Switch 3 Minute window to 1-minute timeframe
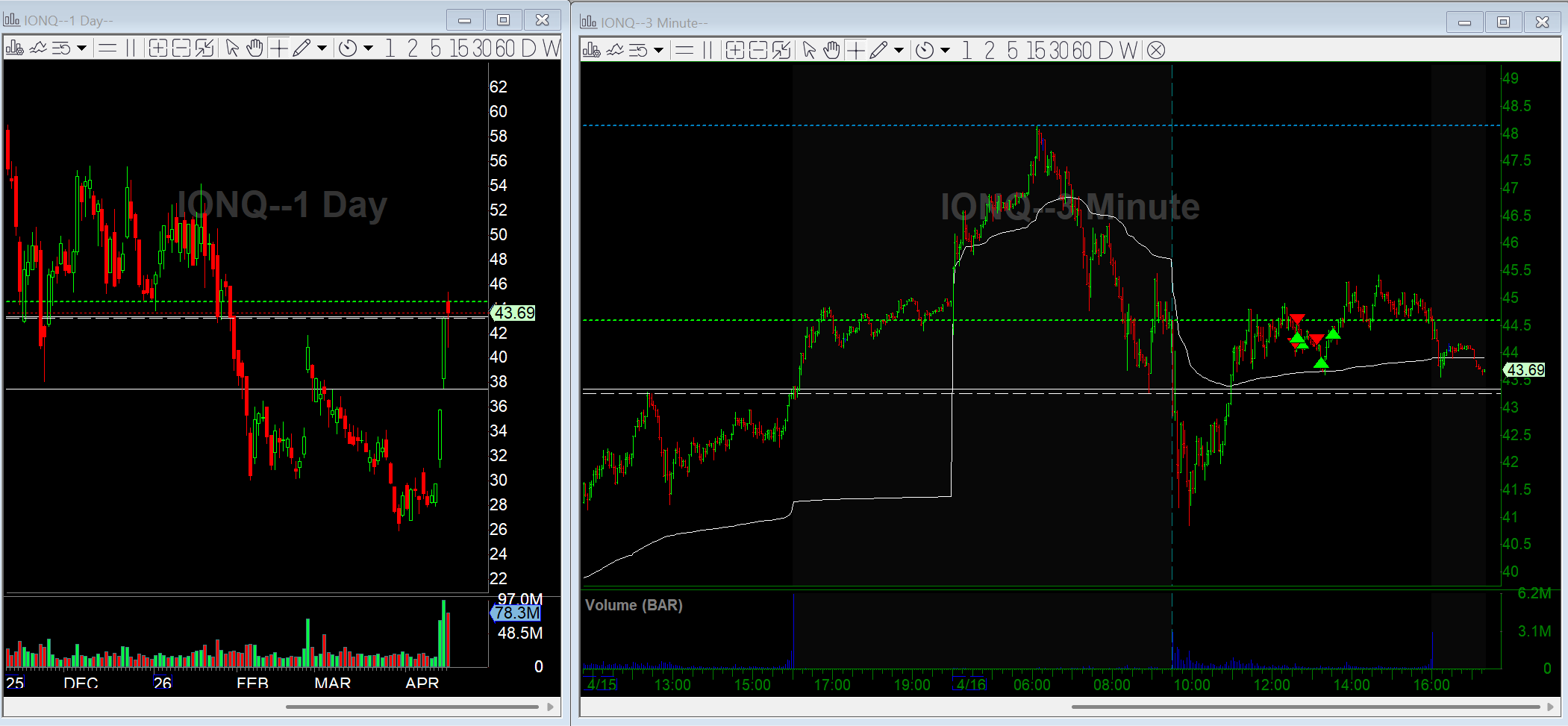This screenshot has height=726, width=1568. pos(966,50)
